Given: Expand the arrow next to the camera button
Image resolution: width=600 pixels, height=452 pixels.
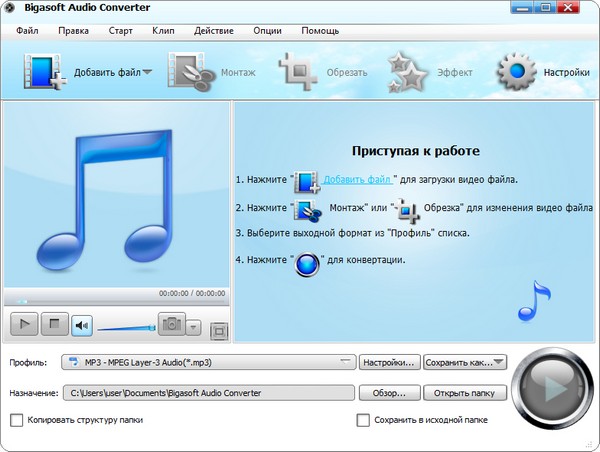Looking at the screenshot, I should tap(194, 326).
